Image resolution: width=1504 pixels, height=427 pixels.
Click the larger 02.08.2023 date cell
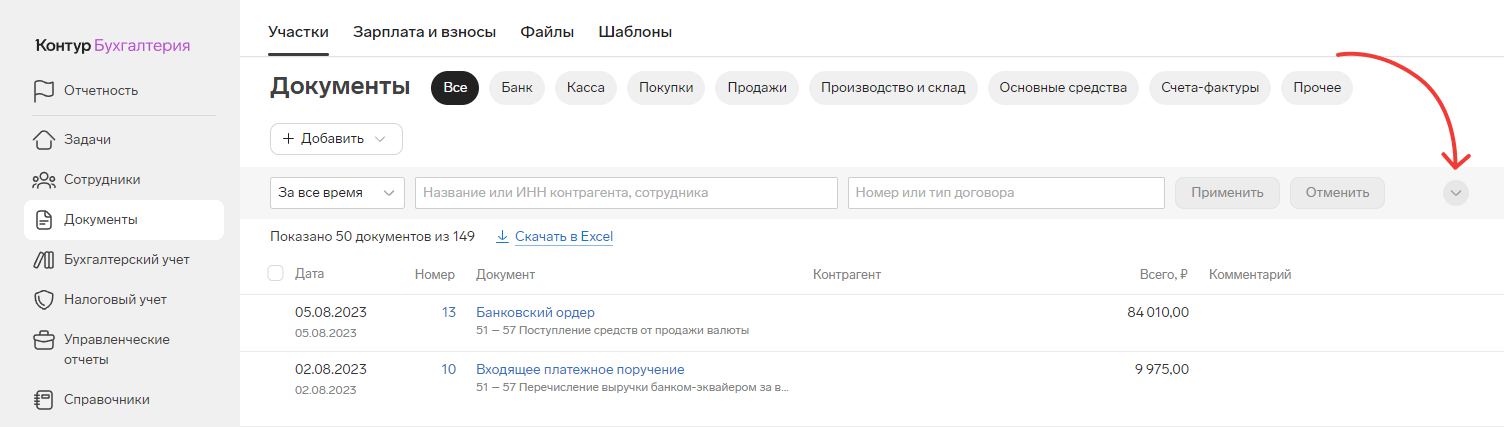tap(331, 369)
